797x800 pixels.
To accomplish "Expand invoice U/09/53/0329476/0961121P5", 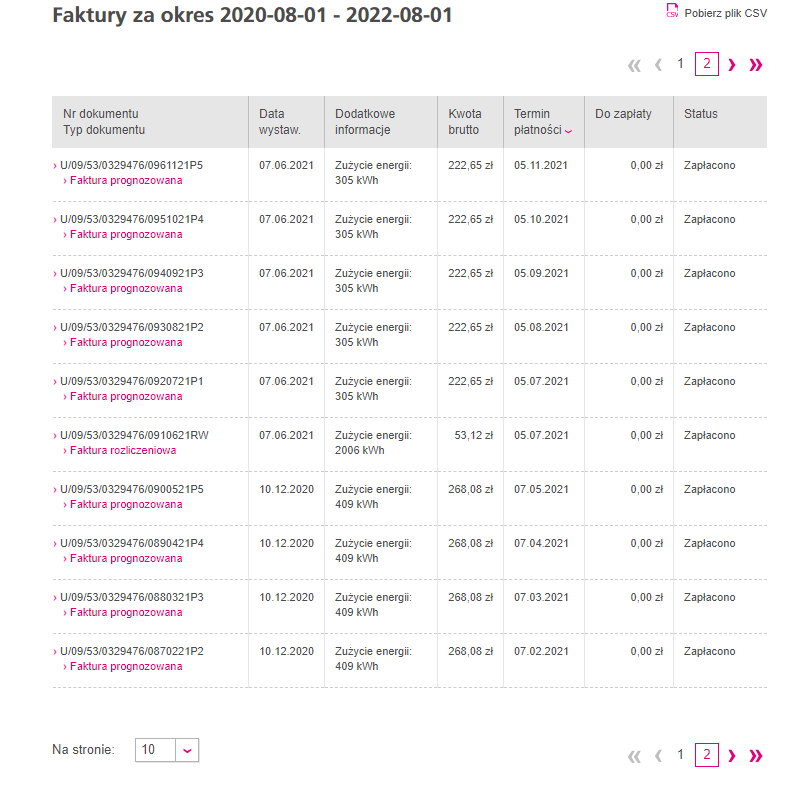I will click(x=131, y=165).
